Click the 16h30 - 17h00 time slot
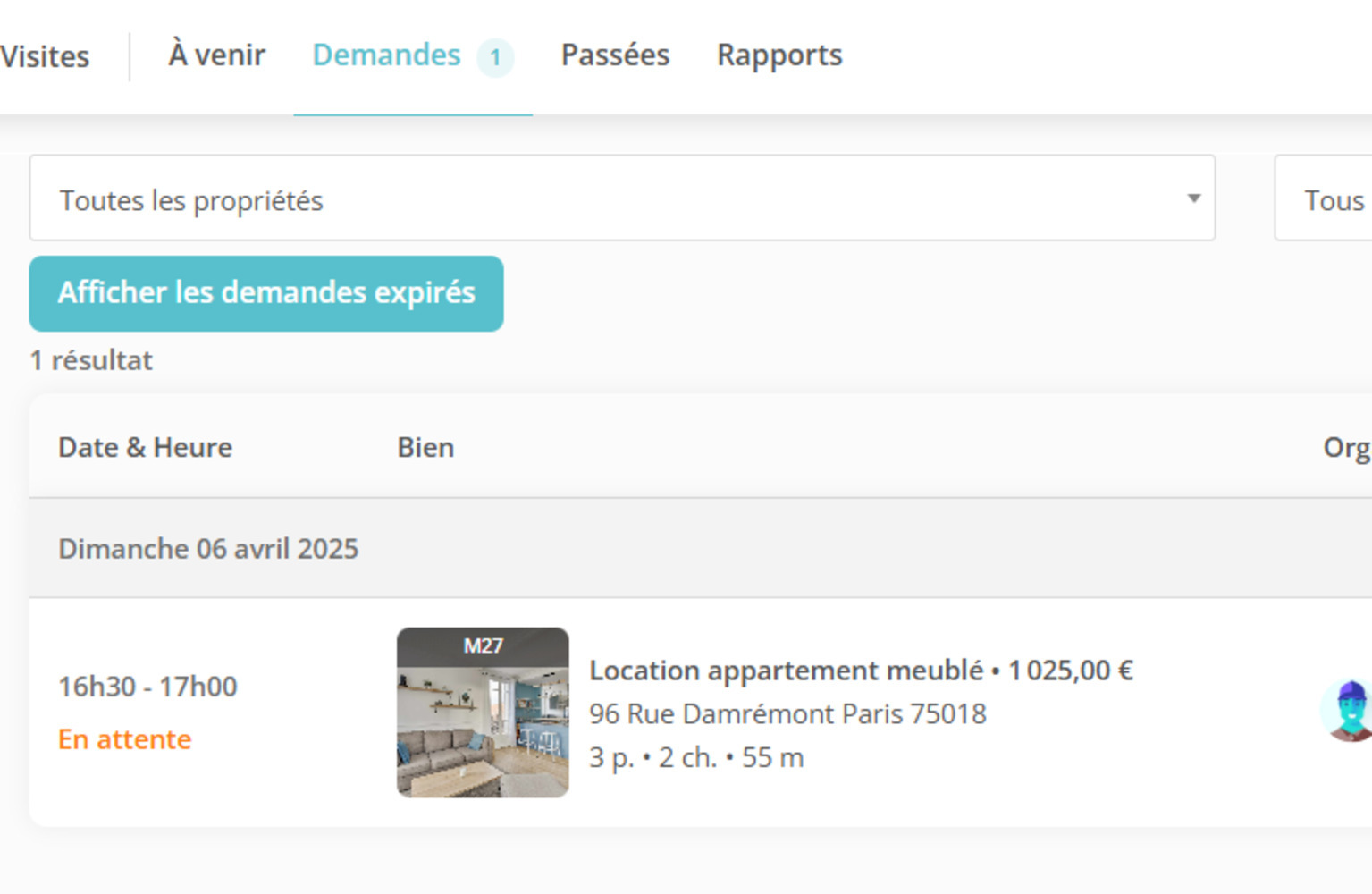 tap(147, 687)
